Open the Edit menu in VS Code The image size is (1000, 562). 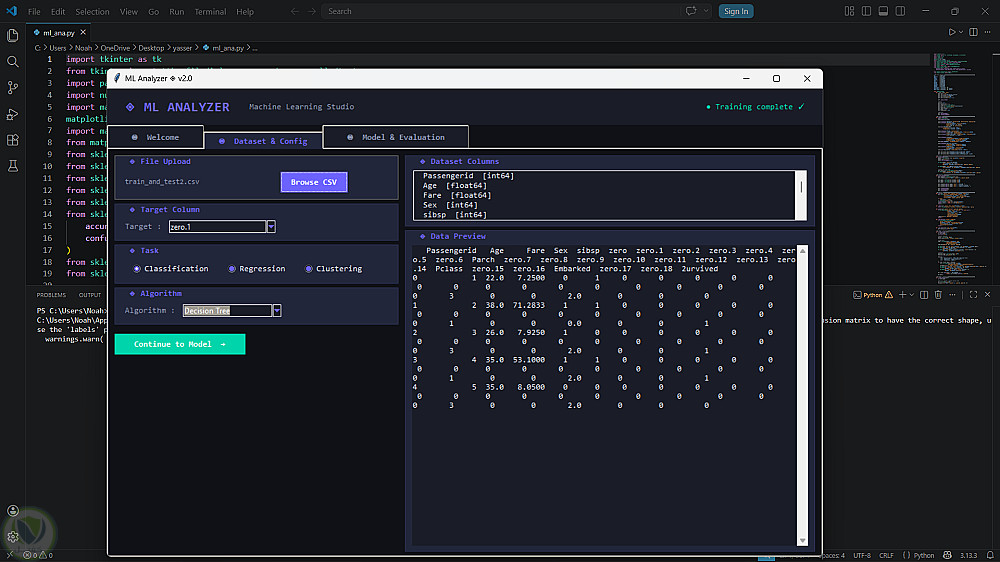point(58,11)
